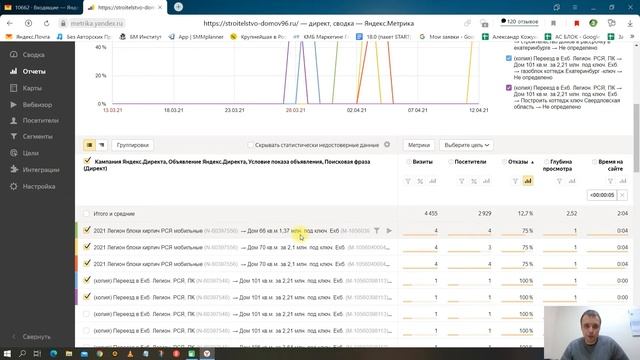Open Группировки settings

click(133, 145)
